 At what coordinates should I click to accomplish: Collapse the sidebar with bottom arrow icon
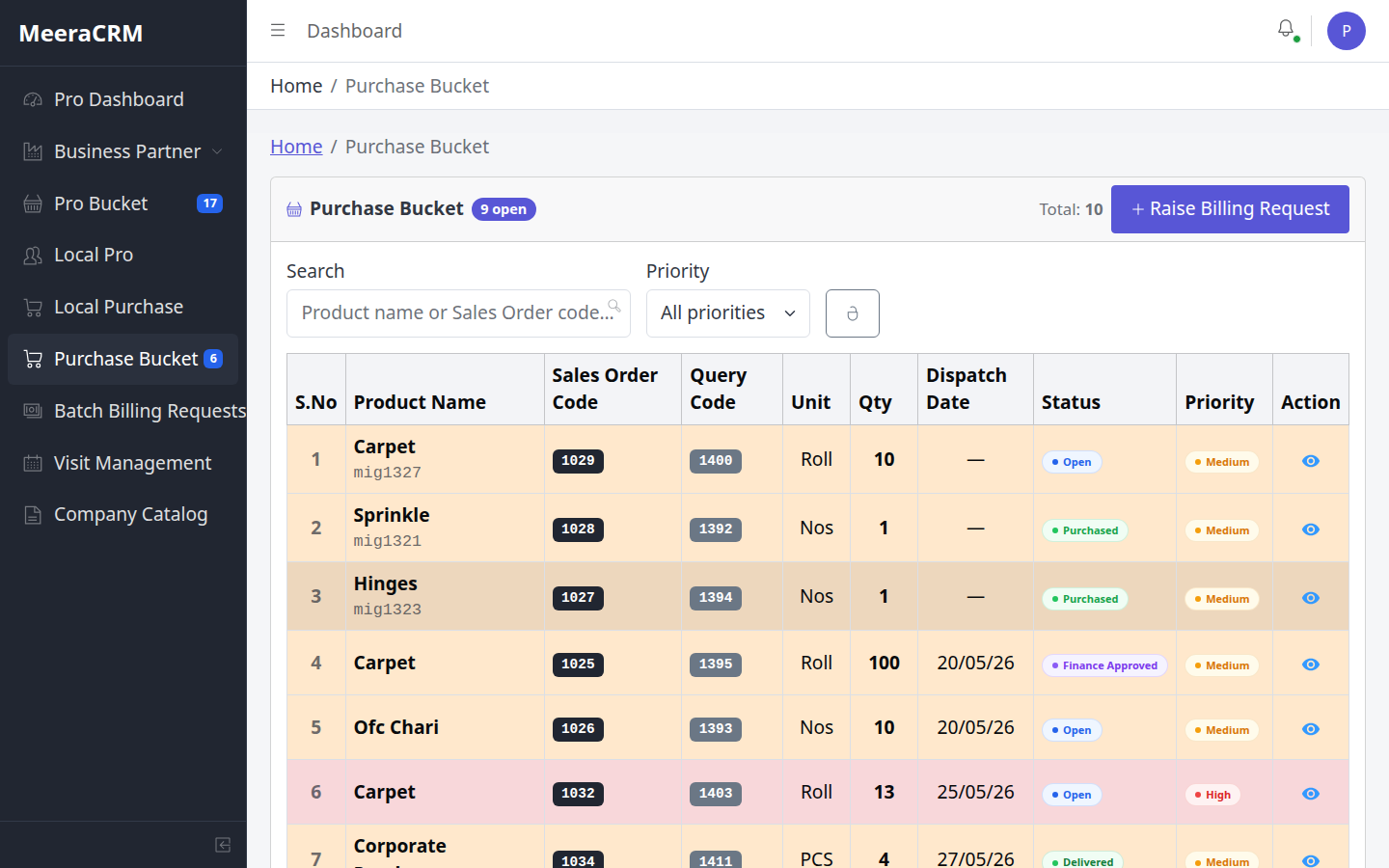(223, 845)
